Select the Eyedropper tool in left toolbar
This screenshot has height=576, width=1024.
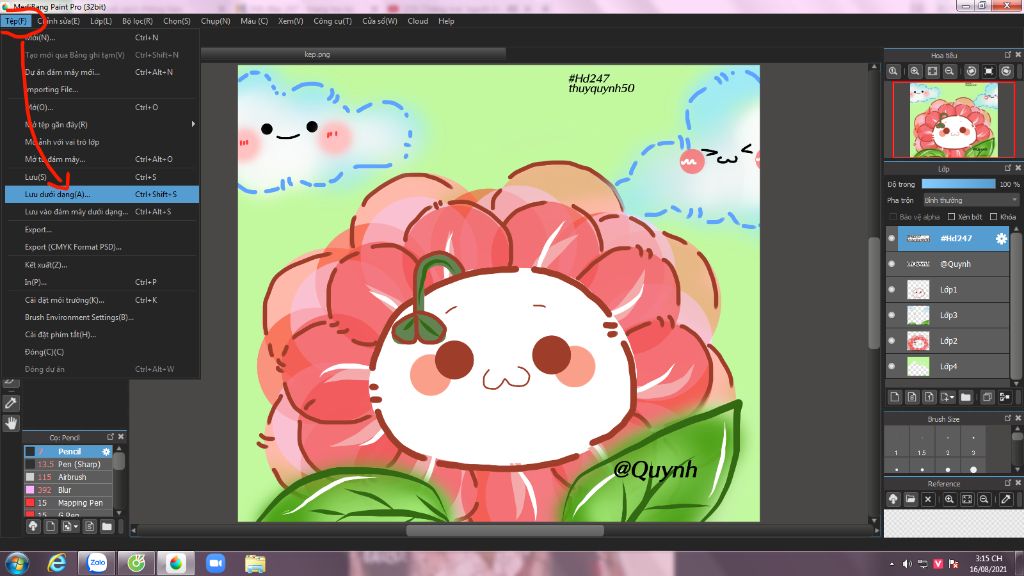point(11,404)
